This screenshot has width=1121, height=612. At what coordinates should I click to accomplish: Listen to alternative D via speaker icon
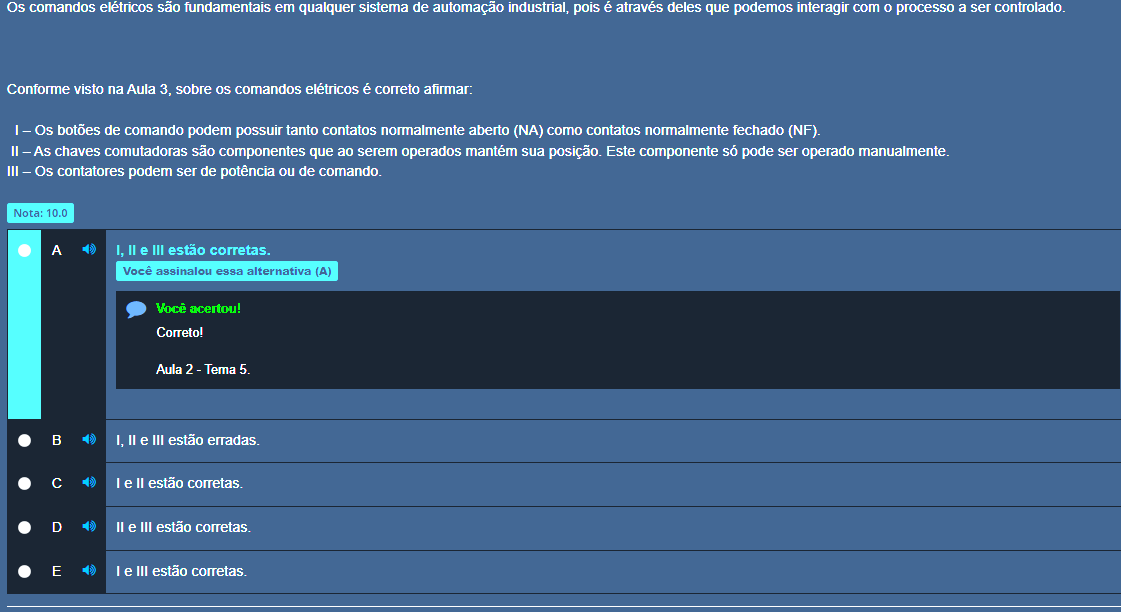click(x=89, y=527)
